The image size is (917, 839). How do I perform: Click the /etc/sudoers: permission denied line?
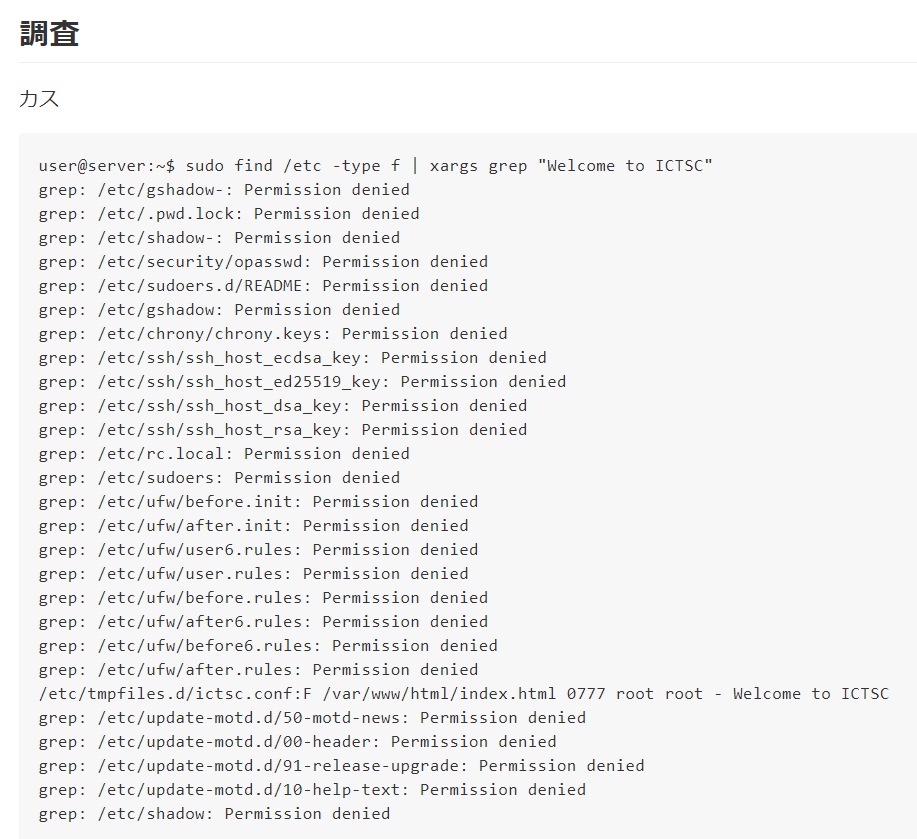(x=219, y=478)
